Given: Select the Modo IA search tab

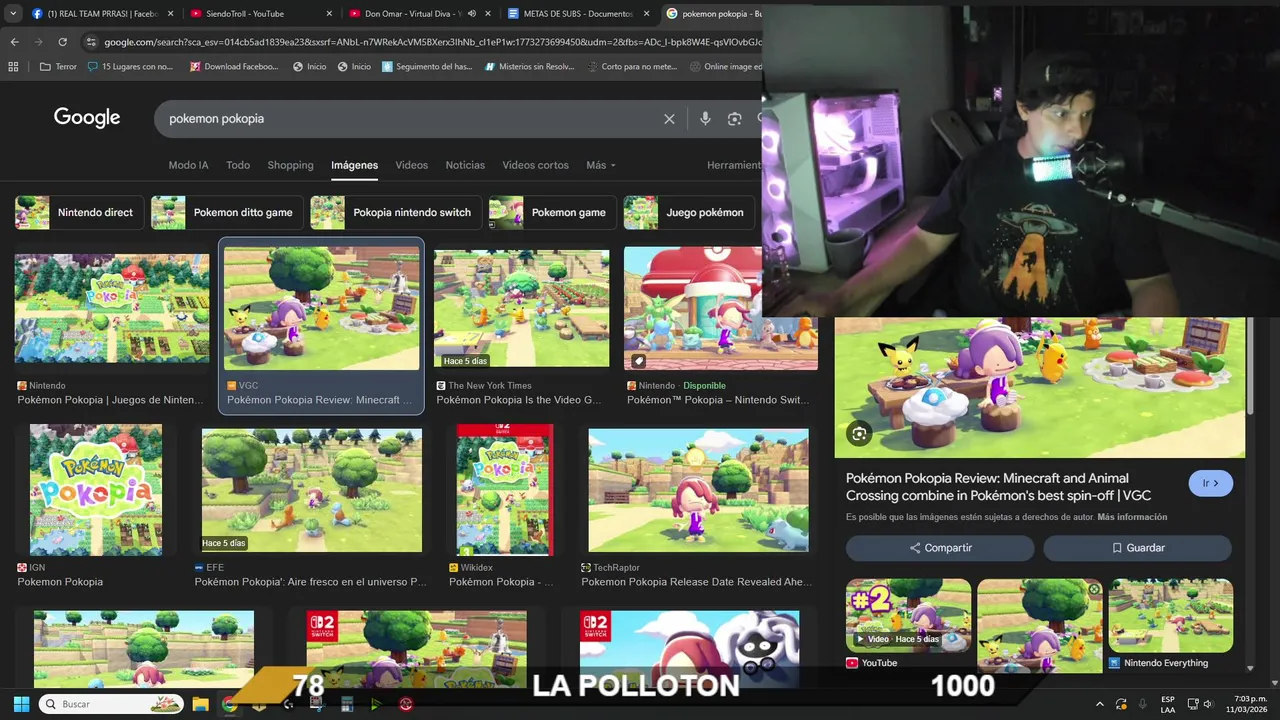Looking at the screenshot, I should pyautogui.click(x=189, y=165).
